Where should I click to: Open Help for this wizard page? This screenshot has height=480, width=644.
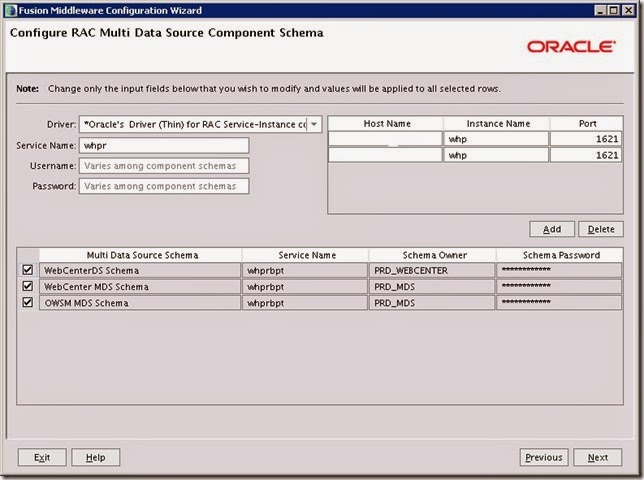pos(96,457)
